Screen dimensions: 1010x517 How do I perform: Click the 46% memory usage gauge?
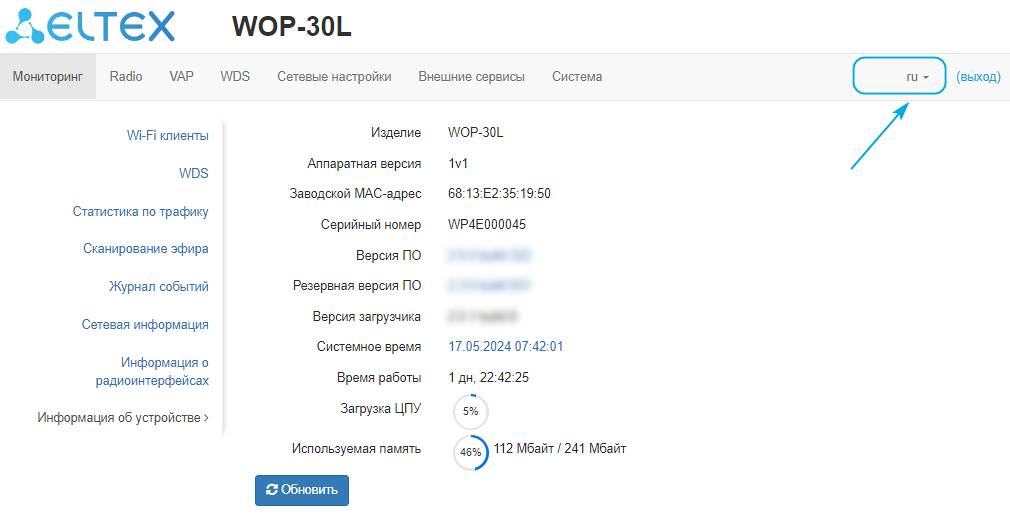pyautogui.click(x=470, y=453)
